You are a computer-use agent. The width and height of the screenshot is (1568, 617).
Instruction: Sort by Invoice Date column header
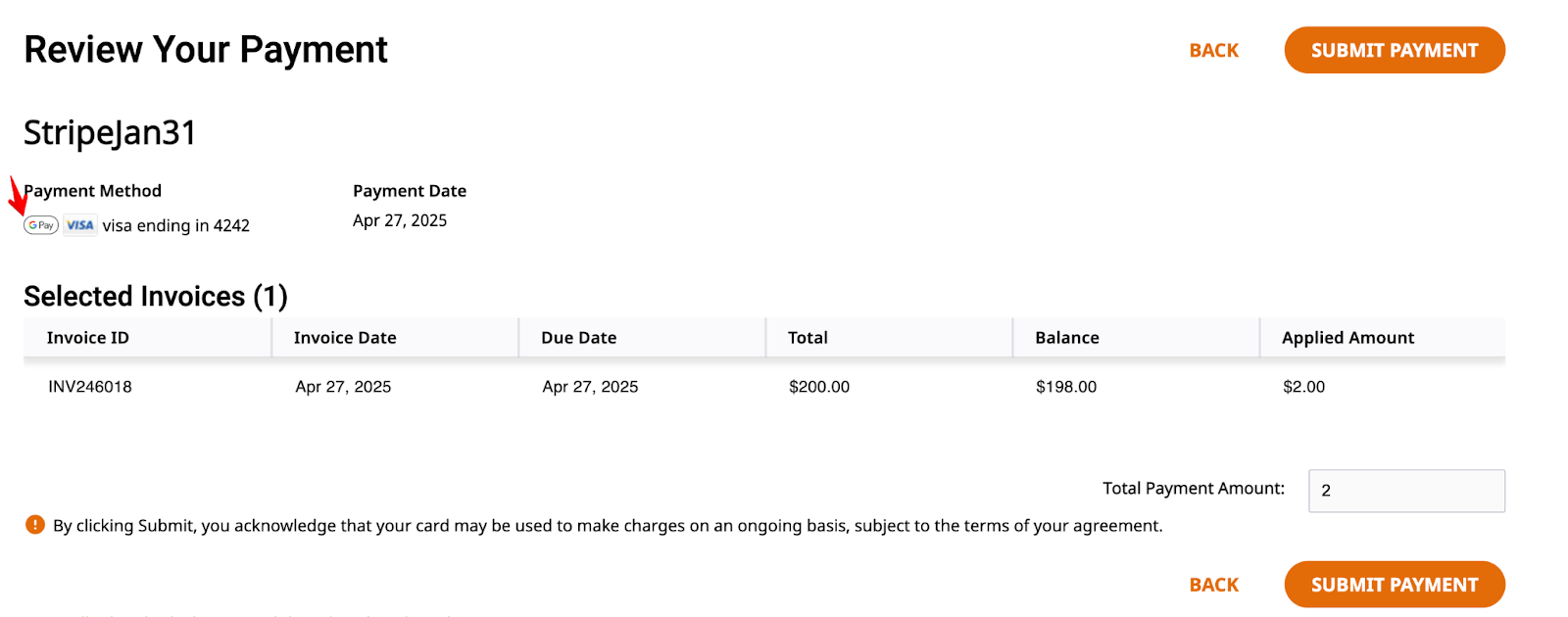pos(345,338)
